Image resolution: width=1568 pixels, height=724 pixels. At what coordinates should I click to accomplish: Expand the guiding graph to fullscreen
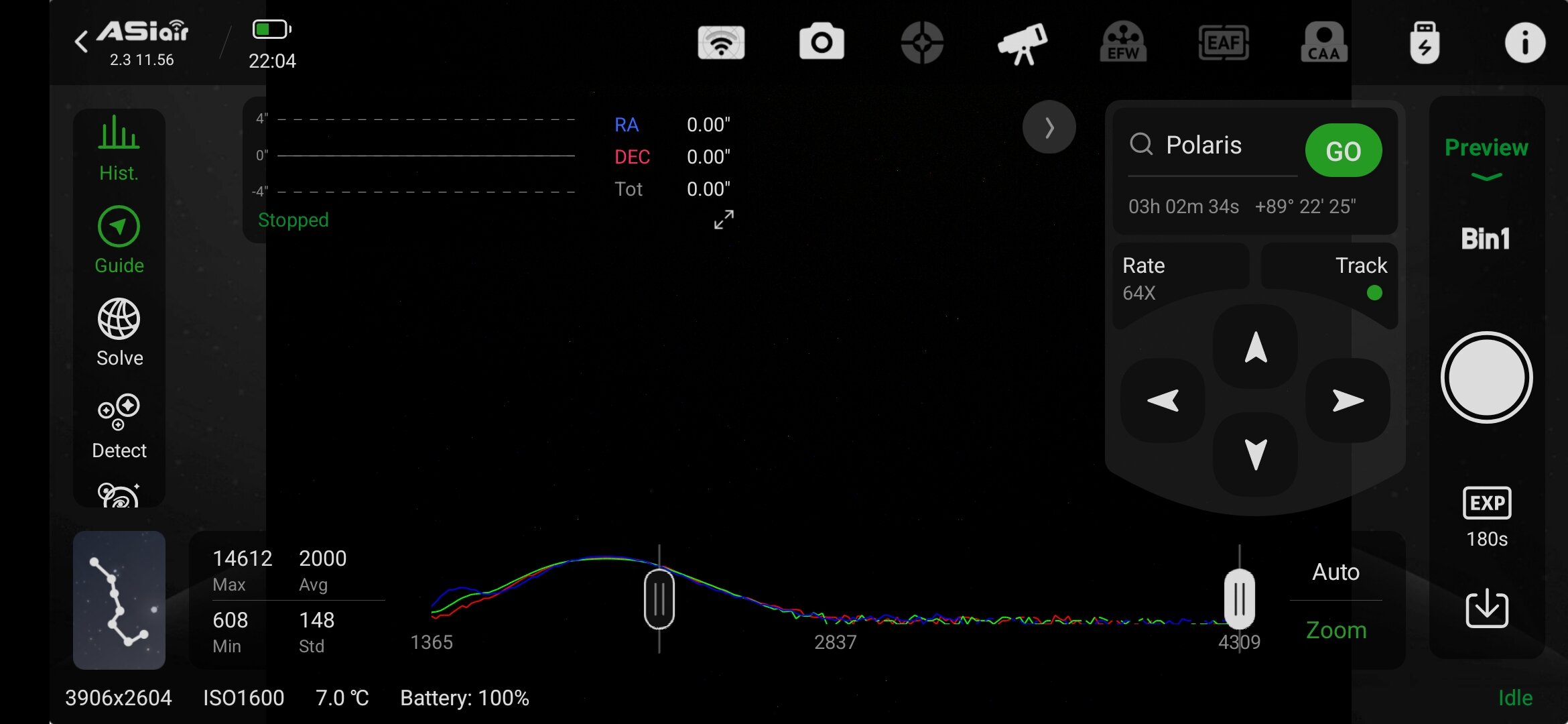pyautogui.click(x=724, y=220)
